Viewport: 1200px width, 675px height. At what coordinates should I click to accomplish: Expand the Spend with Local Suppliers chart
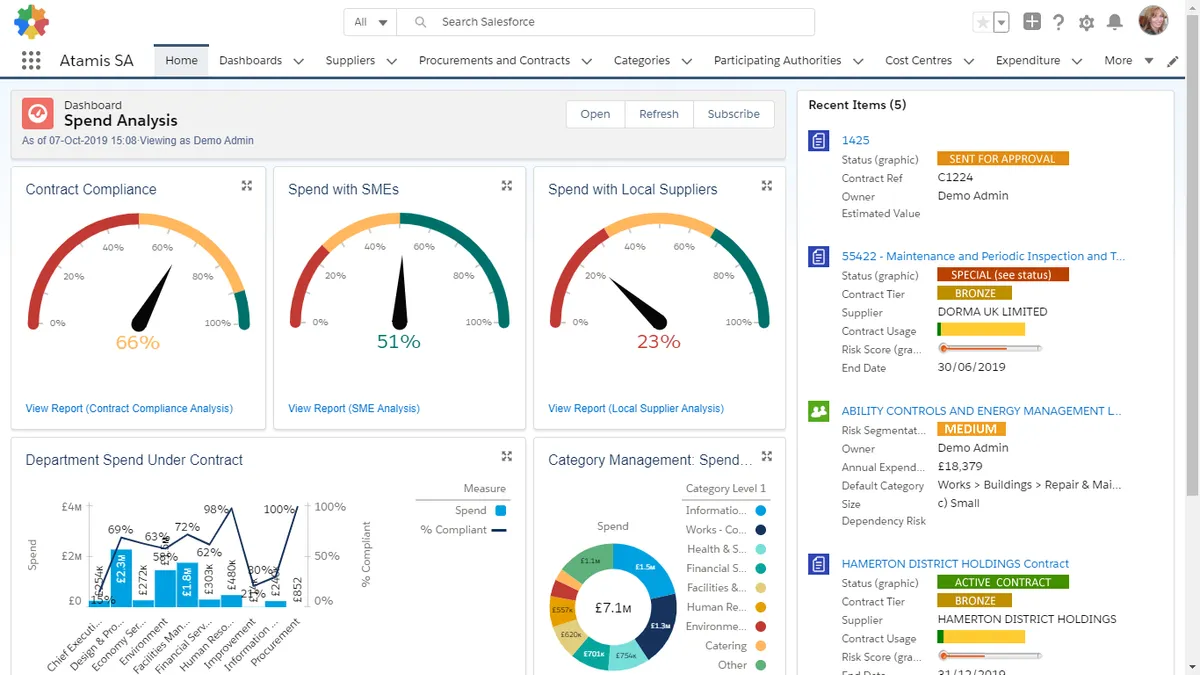pos(767,186)
